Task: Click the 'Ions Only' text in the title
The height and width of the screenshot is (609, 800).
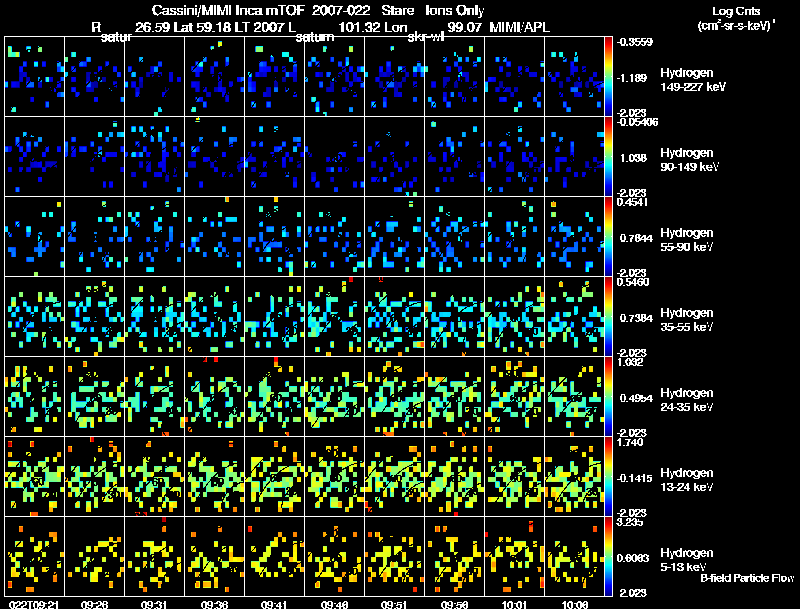Action: (x=455, y=11)
